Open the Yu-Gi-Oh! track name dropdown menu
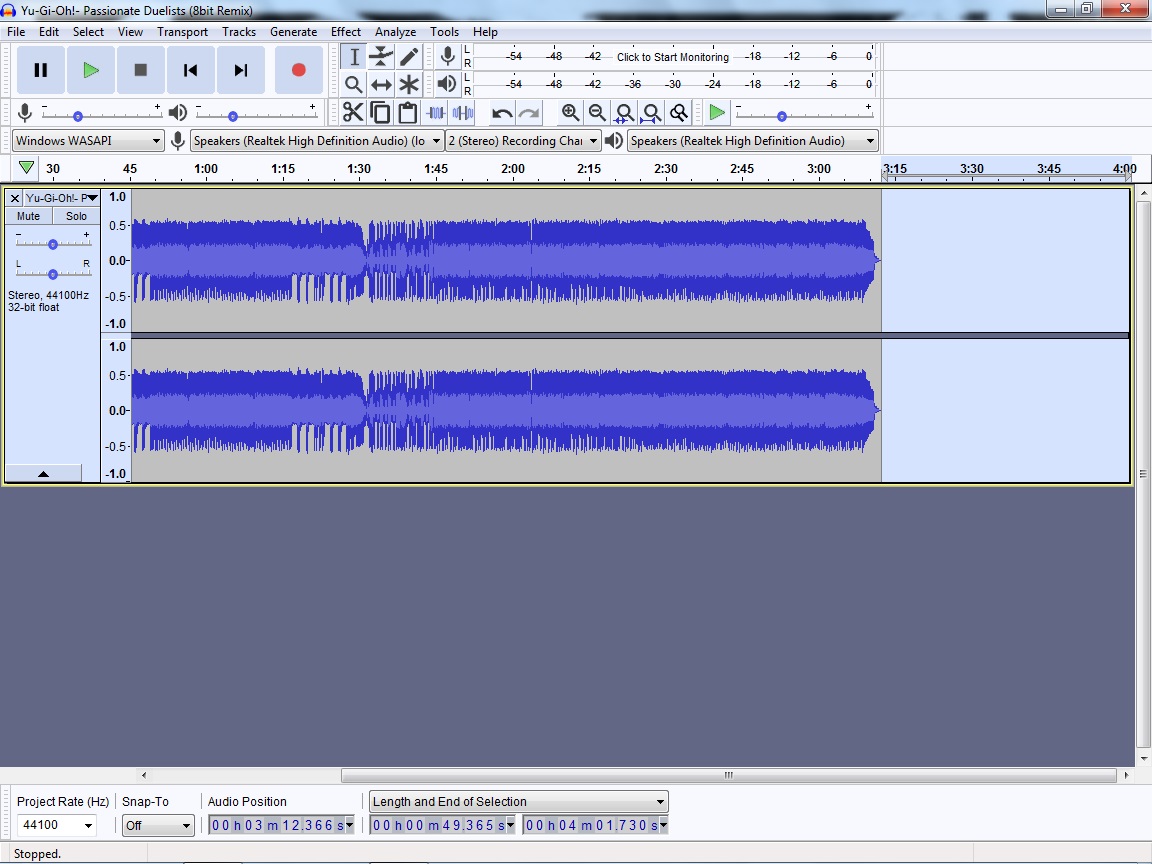 point(61,198)
